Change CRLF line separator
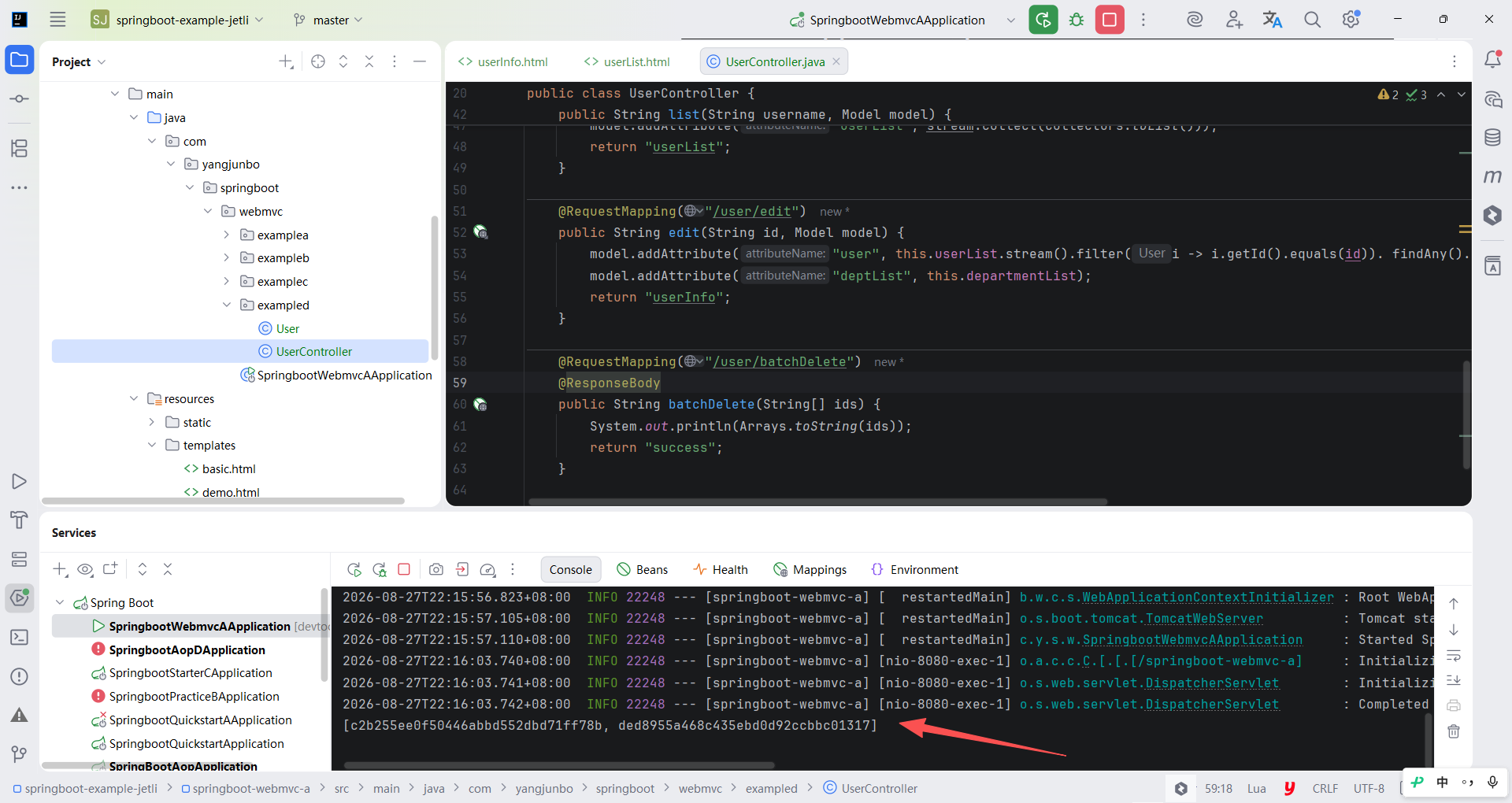 coord(1325,788)
